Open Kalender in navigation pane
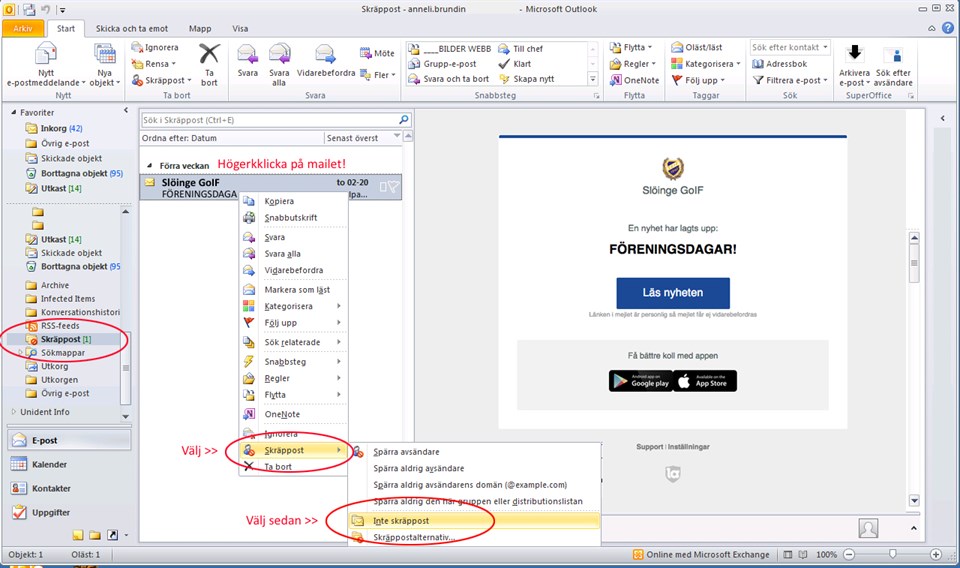 pos(50,464)
